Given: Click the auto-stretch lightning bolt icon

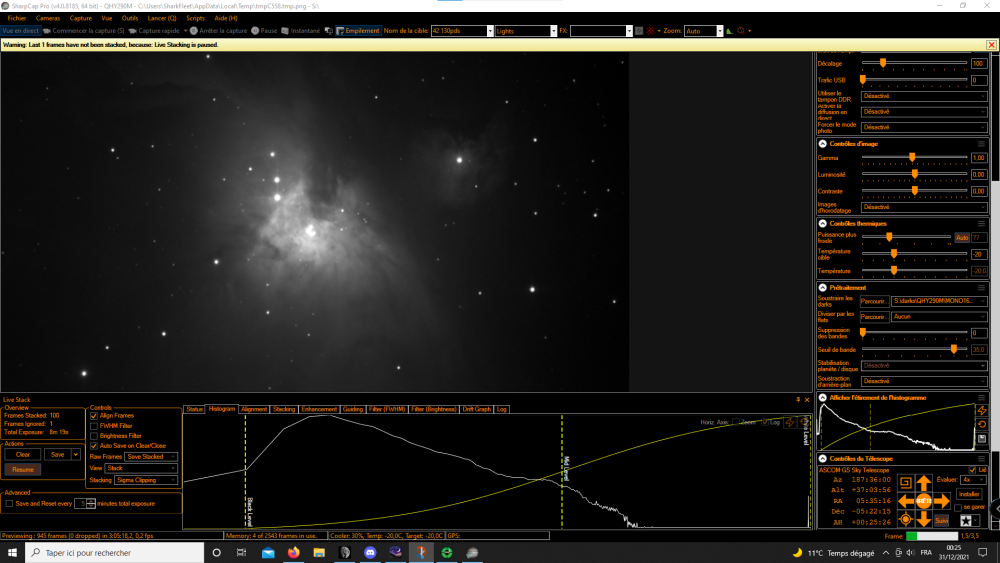Looking at the screenshot, I should point(982,411).
